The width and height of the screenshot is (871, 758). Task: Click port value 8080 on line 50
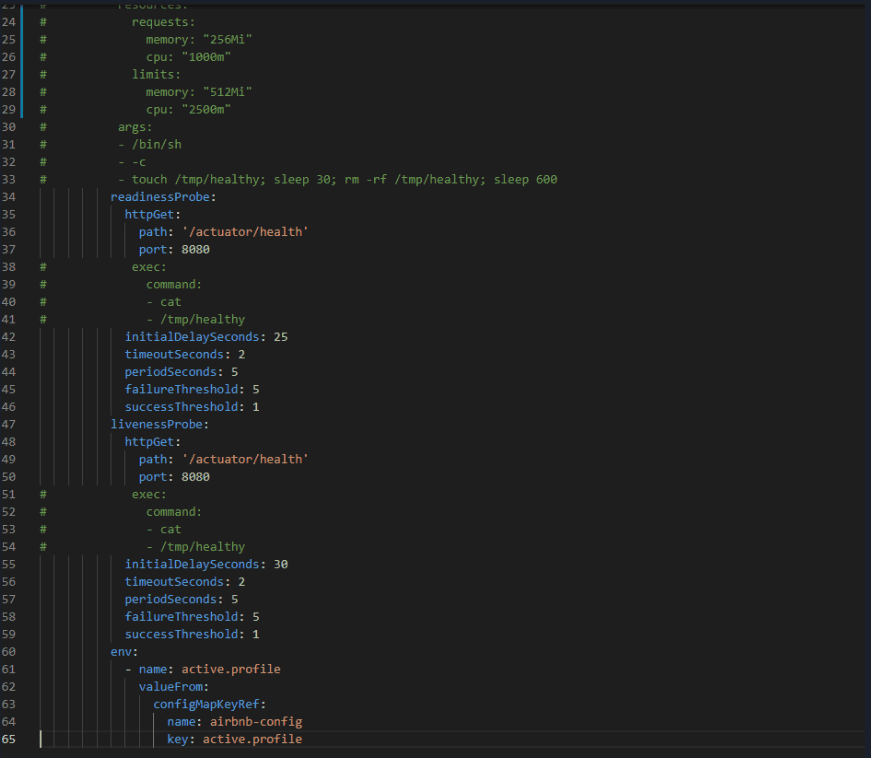coord(196,476)
